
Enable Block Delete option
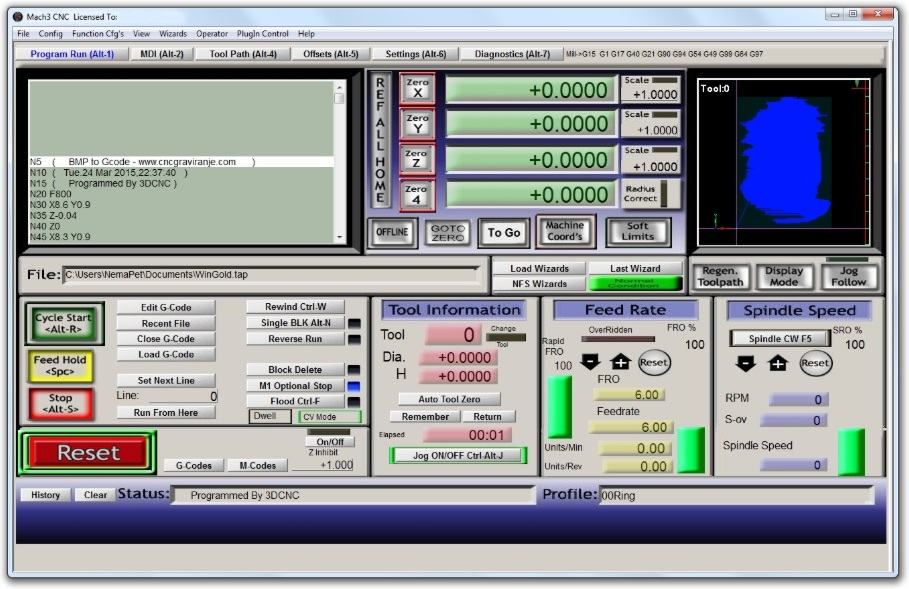295,370
